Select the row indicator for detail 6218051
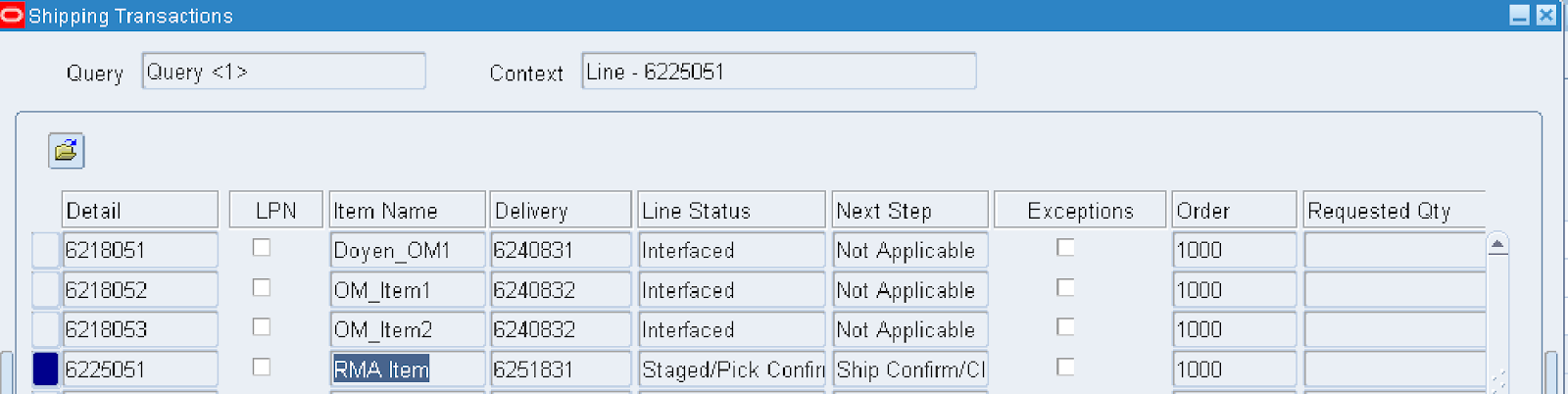This screenshot has height=394, width=1568. tap(45, 250)
